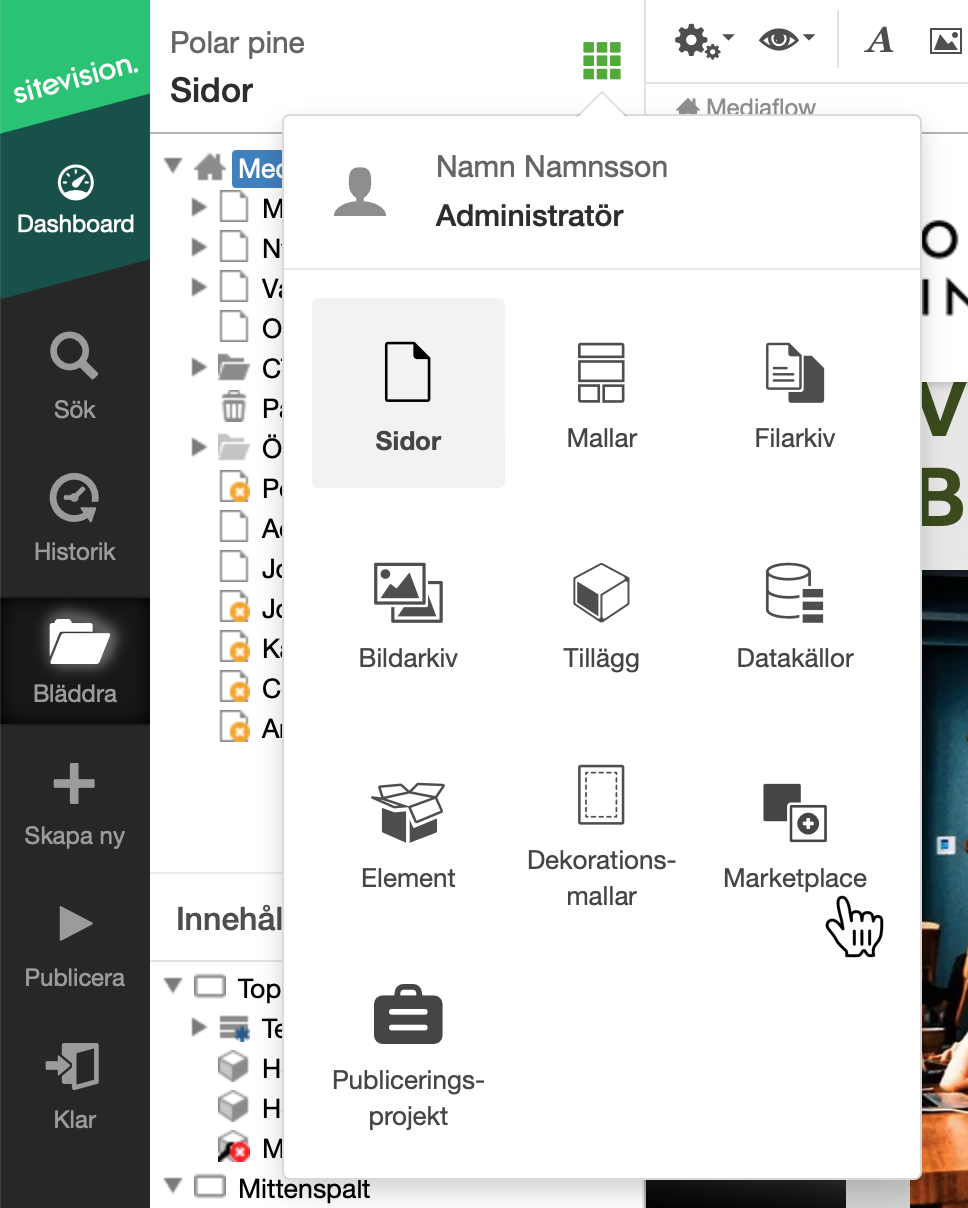Open the Tillägg add-ons view
This screenshot has width=968, height=1208.
pos(602,614)
